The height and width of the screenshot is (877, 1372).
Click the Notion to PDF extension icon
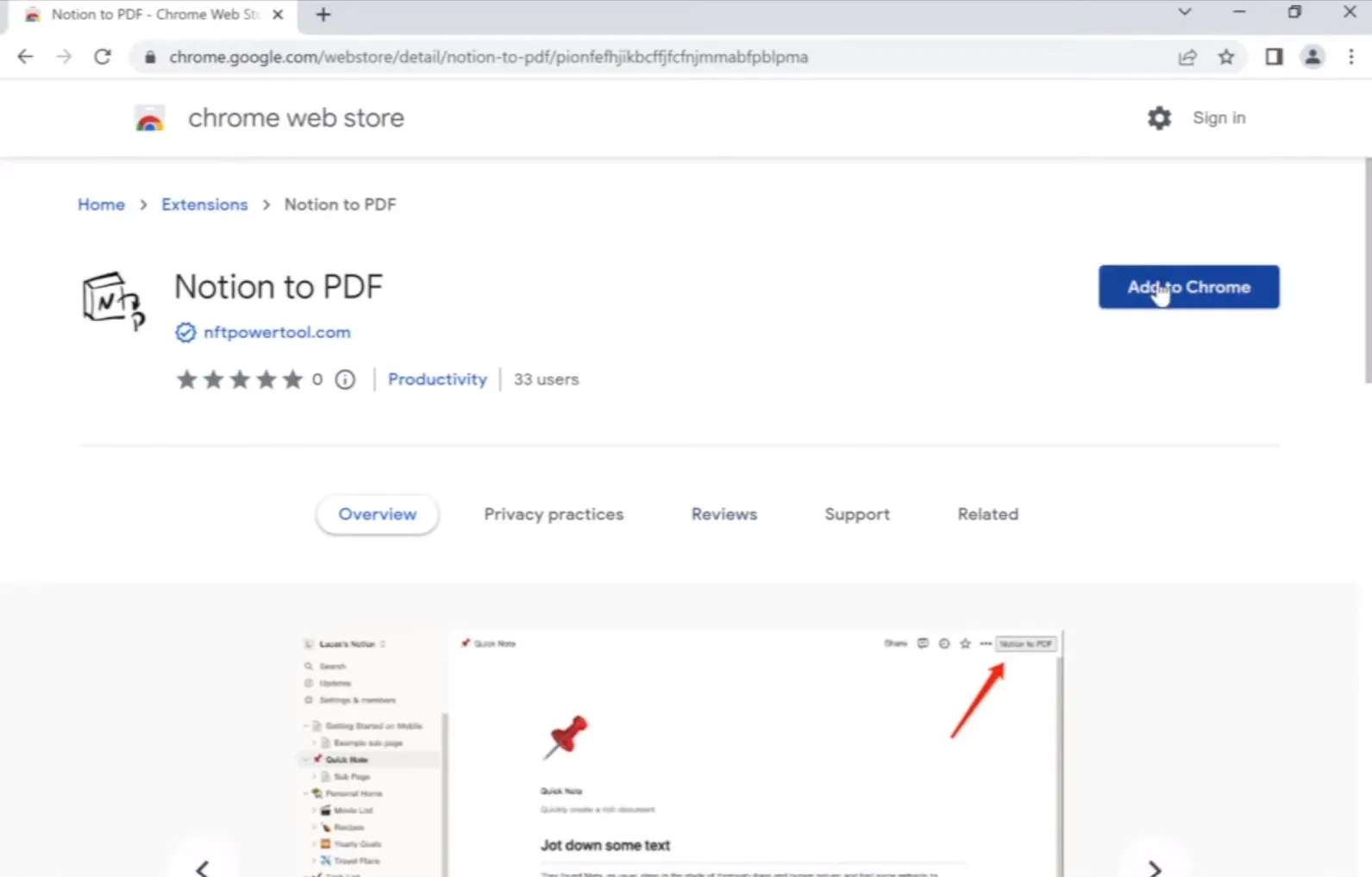(x=113, y=301)
